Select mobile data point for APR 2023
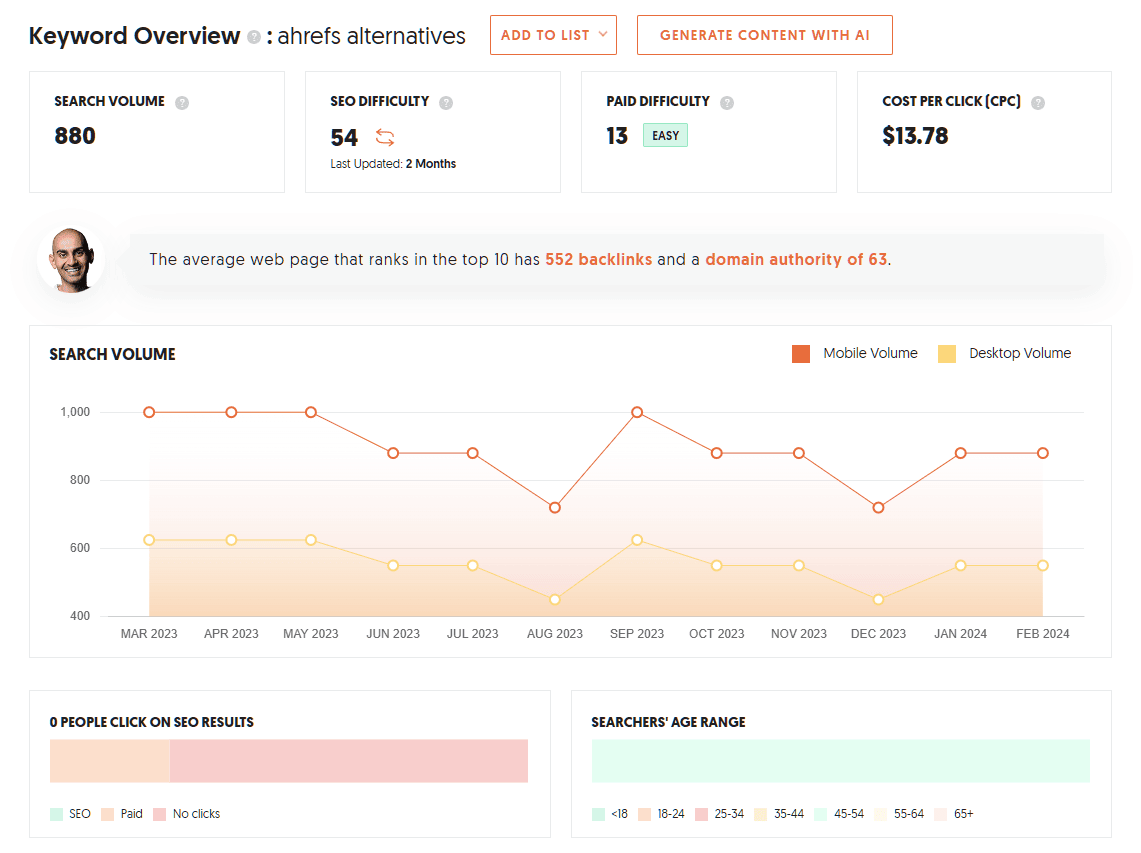Screen dimensions: 1141x853 [x=231, y=412]
